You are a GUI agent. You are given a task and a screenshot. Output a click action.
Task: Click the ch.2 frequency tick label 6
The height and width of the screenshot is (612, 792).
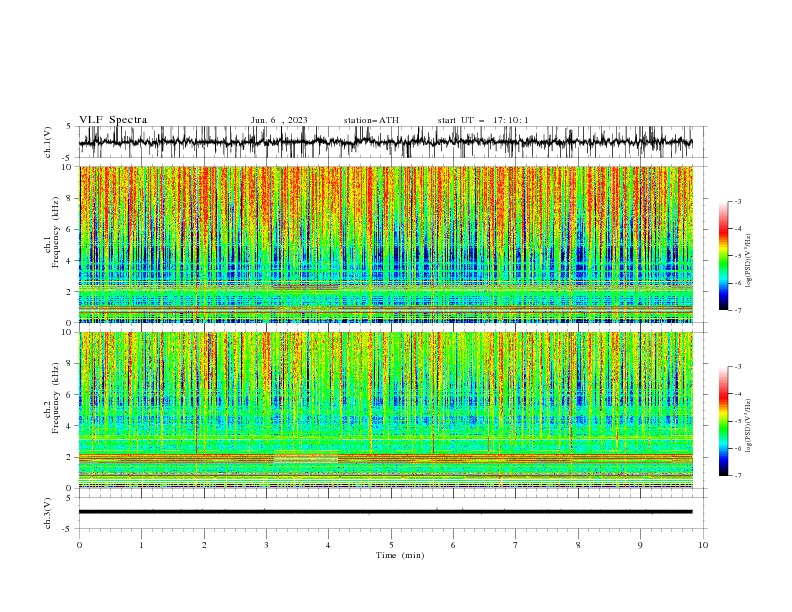[70, 395]
